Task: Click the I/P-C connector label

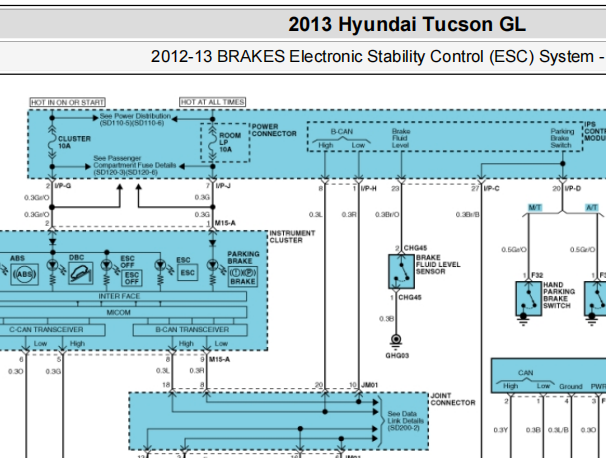Action: coord(492,189)
